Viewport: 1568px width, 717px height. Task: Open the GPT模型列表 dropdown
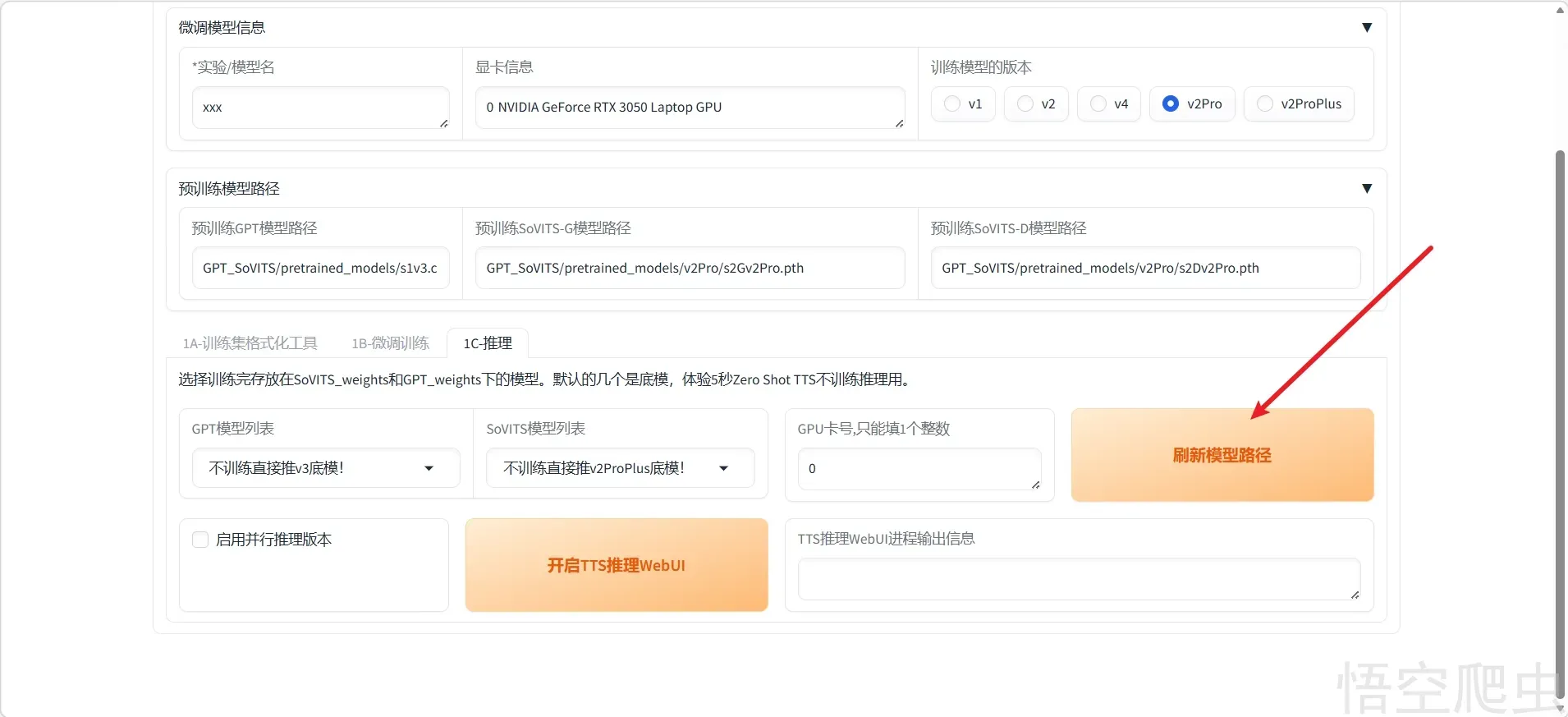coord(325,468)
